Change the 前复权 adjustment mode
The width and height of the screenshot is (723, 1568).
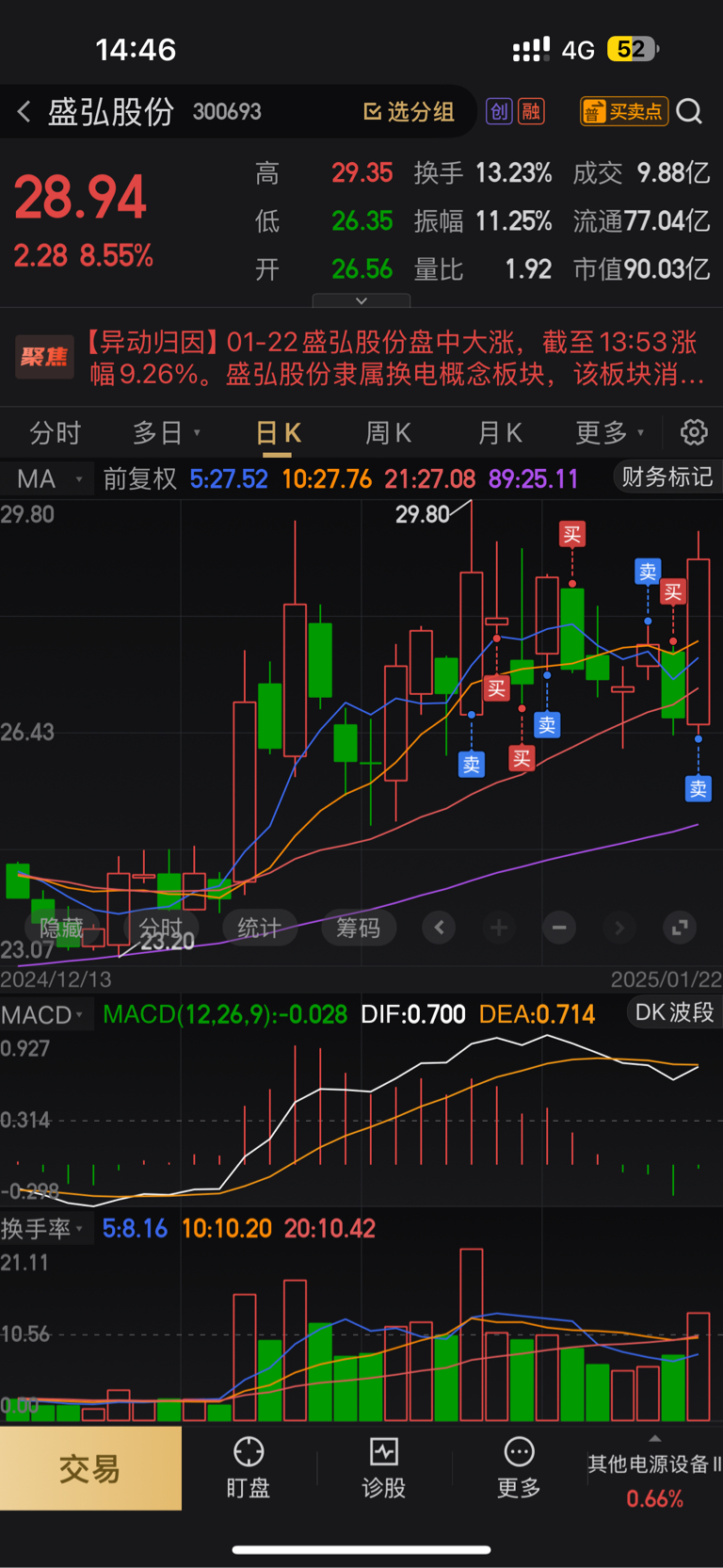140,478
